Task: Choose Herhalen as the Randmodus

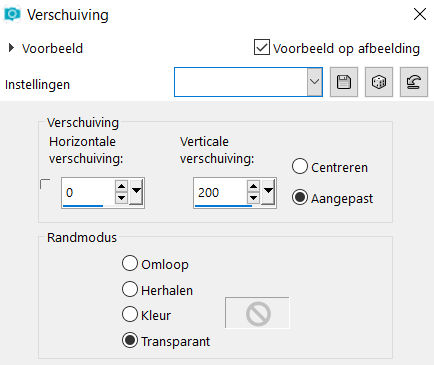Action: tap(130, 289)
